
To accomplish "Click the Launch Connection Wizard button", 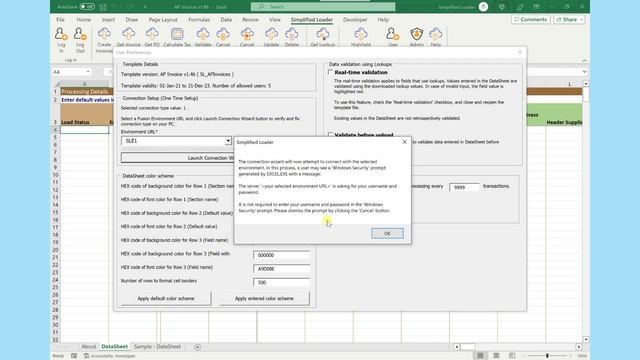I will [177, 158].
